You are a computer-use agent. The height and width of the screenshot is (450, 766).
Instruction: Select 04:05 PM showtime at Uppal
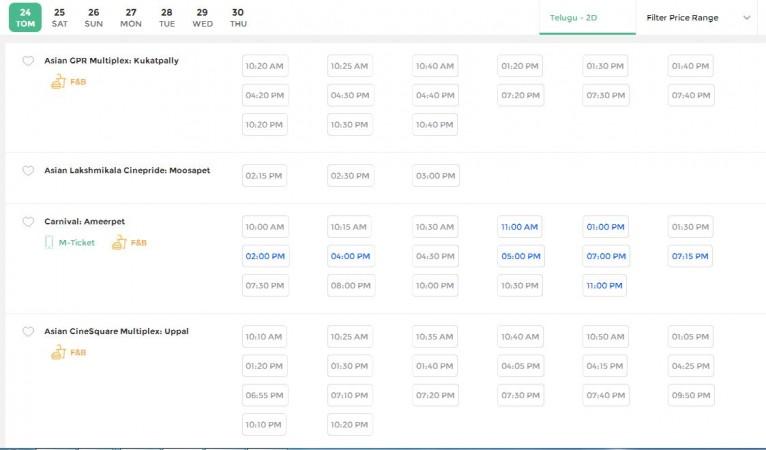[x=520, y=366]
